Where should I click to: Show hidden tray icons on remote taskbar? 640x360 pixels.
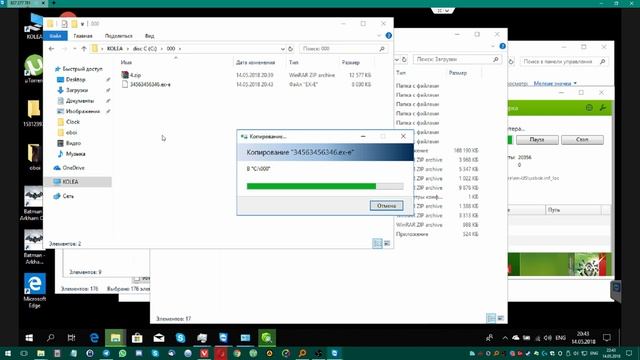pyautogui.click(x=505, y=338)
